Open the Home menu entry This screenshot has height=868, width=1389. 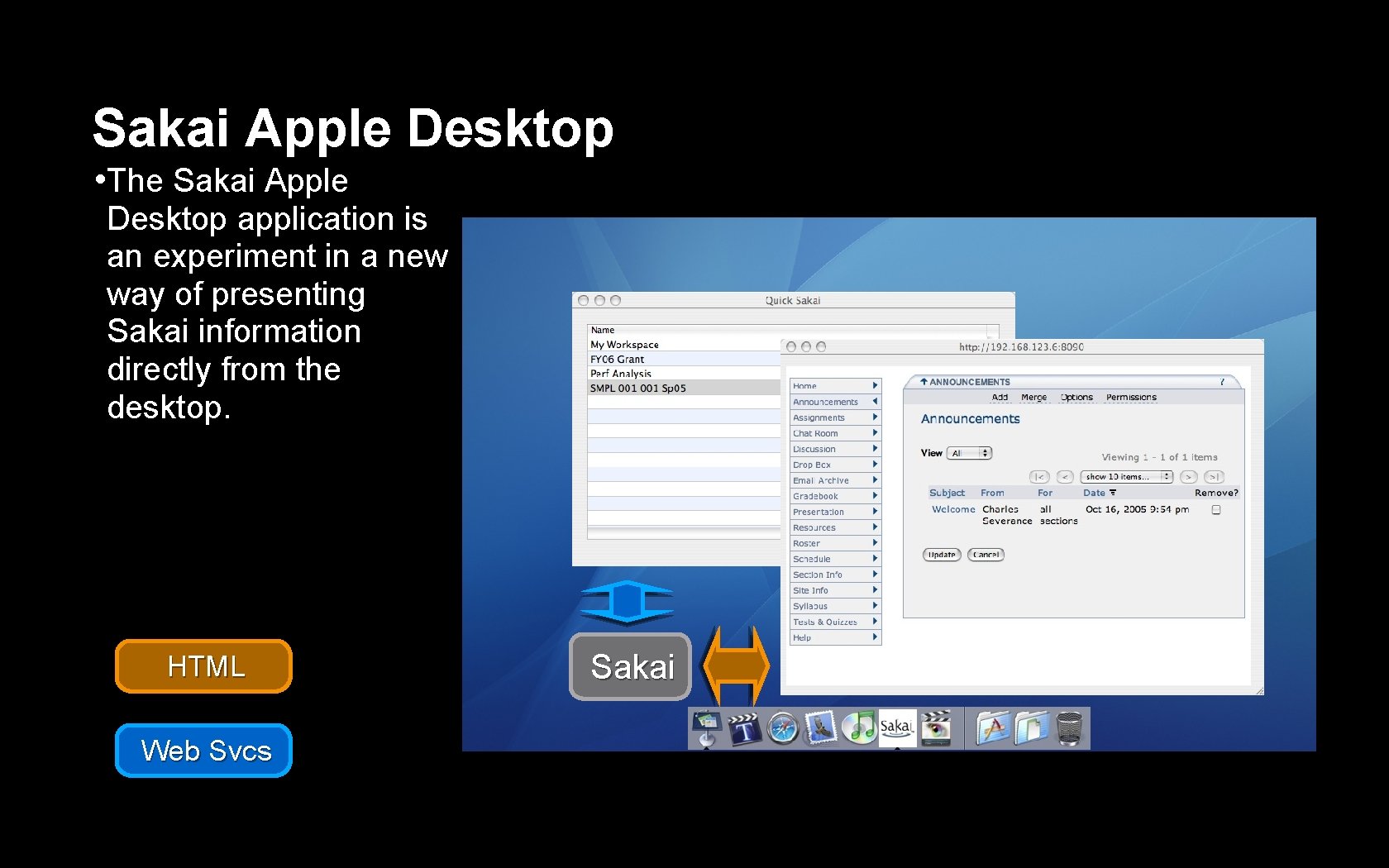[x=835, y=386]
